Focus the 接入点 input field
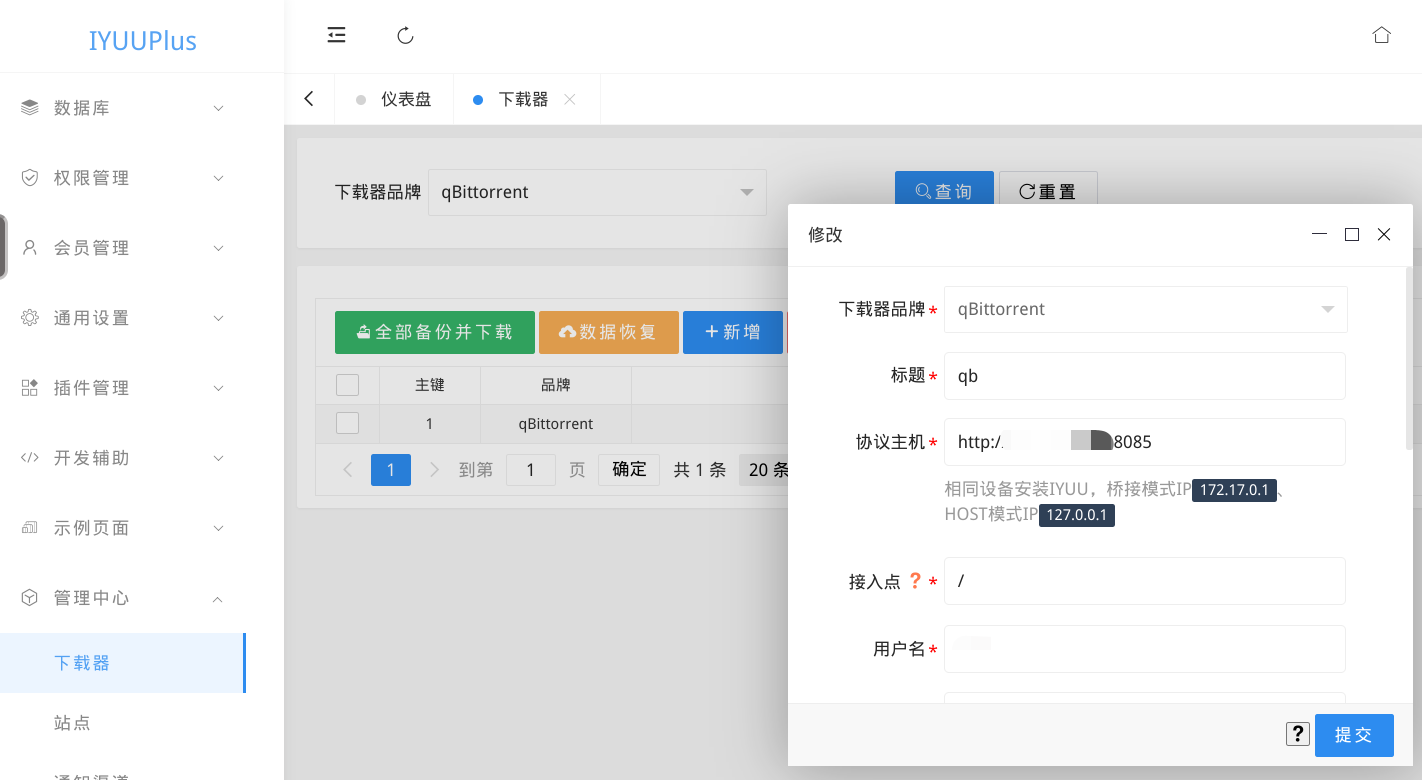Viewport: 1422px width, 780px height. coord(1145,581)
